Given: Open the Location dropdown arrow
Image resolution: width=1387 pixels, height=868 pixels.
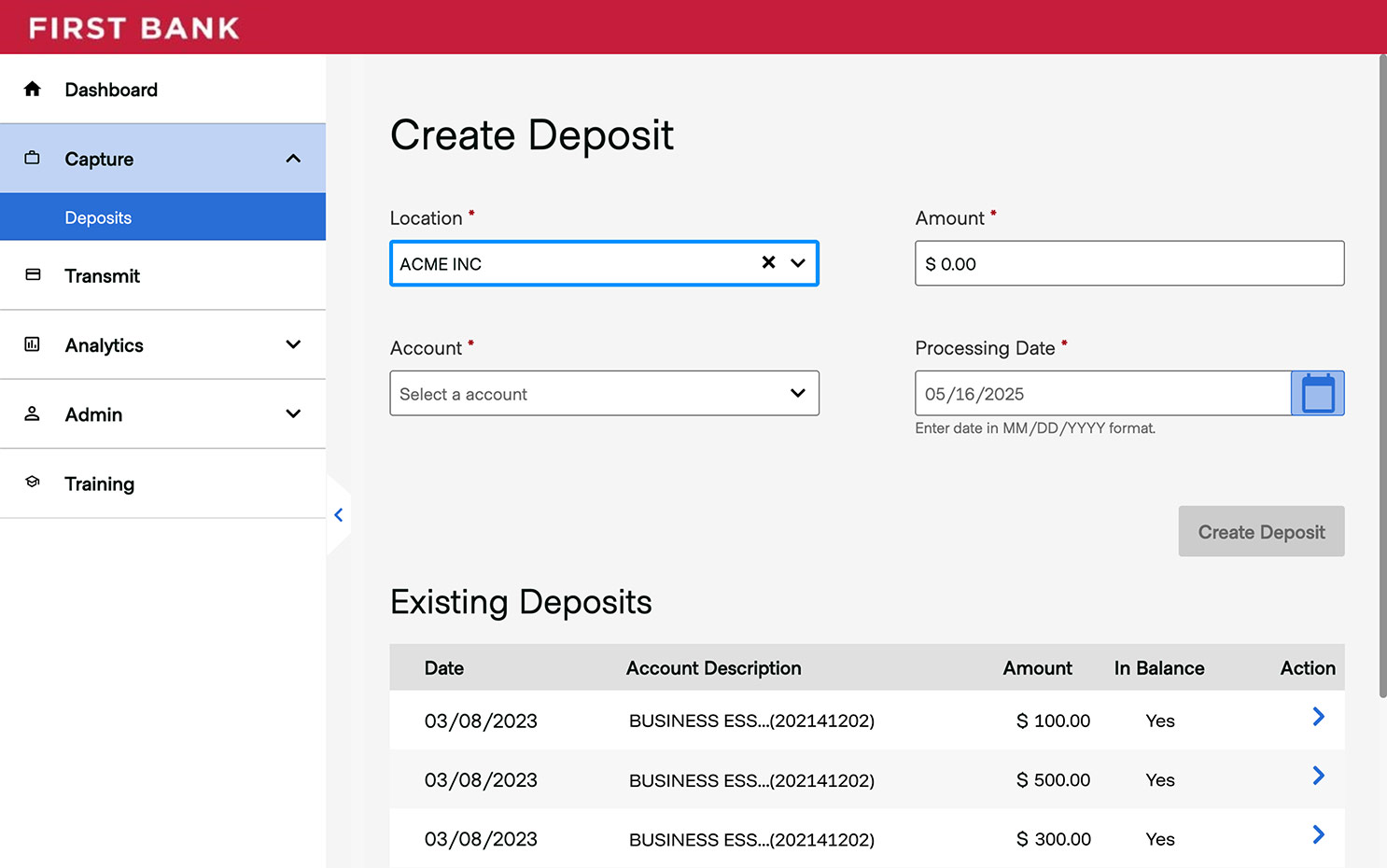Looking at the screenshot, I should [x=798, y=263].
